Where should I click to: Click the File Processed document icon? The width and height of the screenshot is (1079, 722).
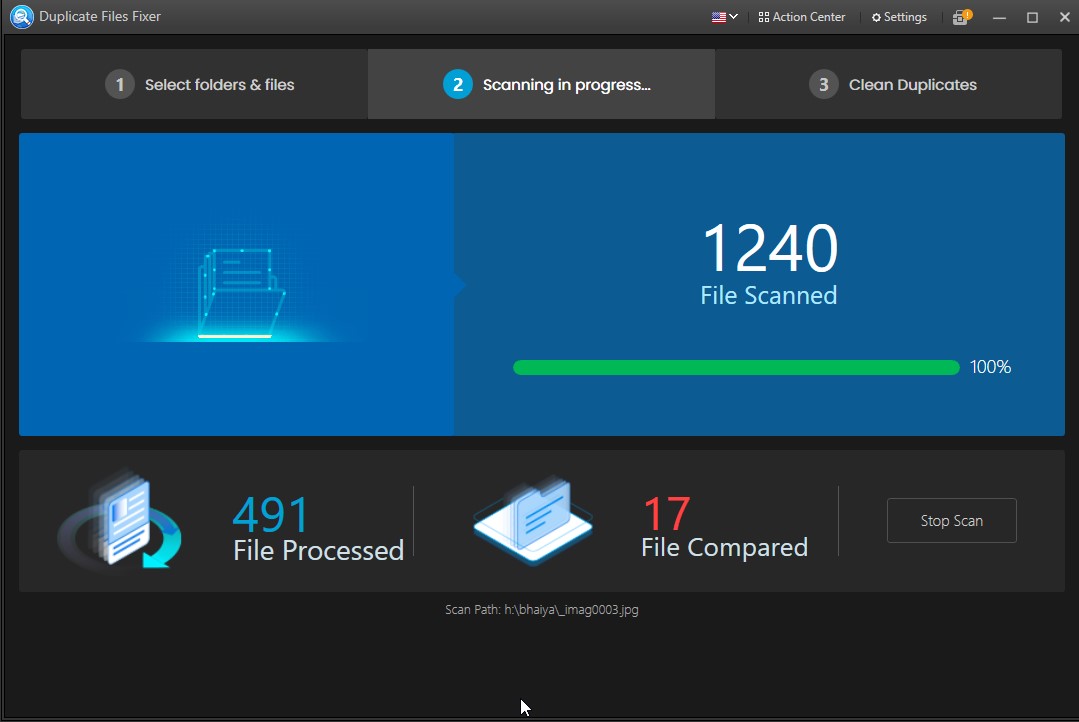click(x=121, y=521)
